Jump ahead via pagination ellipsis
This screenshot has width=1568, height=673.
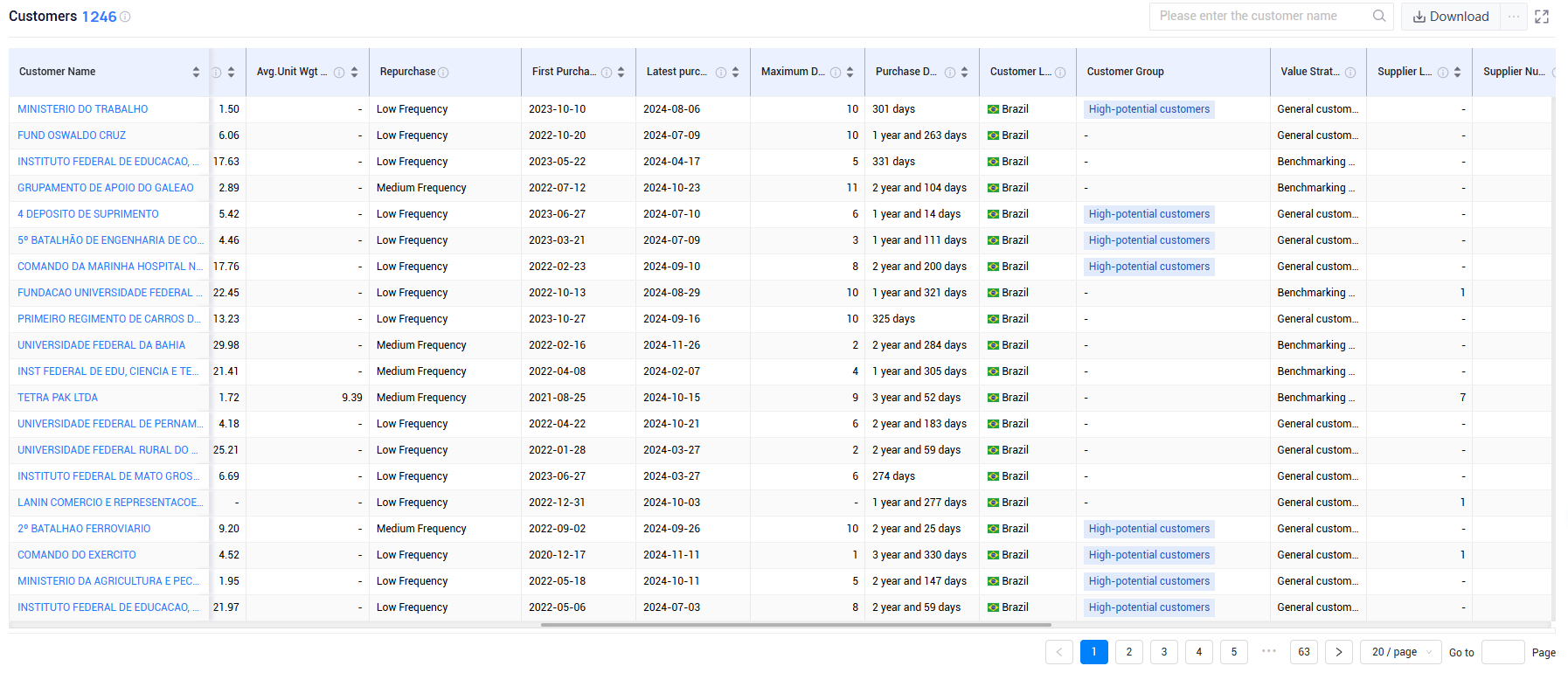pos(1269,651)
